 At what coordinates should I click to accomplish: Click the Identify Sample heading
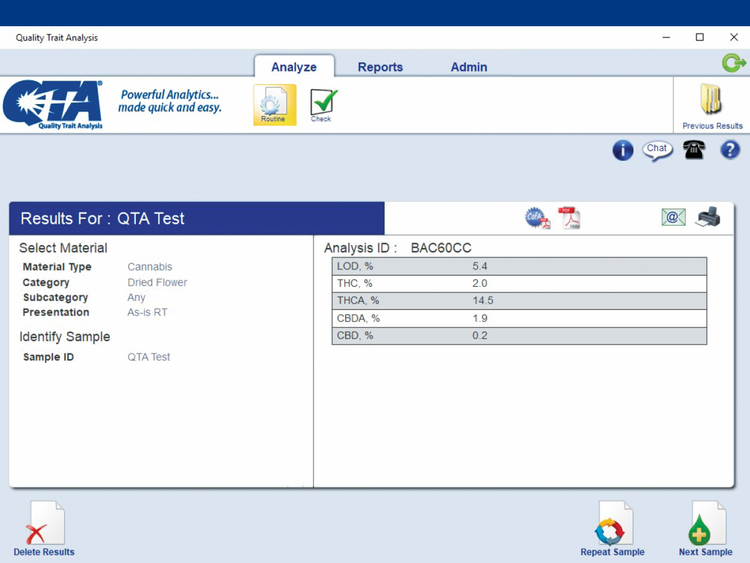[65, 337]
